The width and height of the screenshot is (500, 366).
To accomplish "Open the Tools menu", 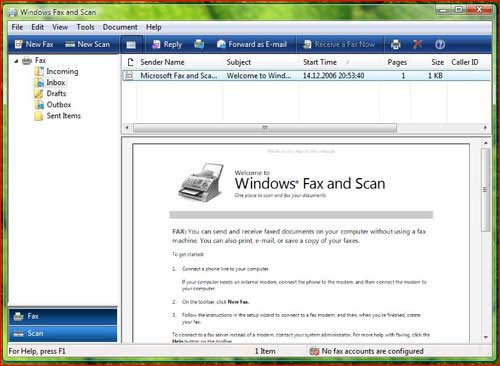I will click(85, 27).
